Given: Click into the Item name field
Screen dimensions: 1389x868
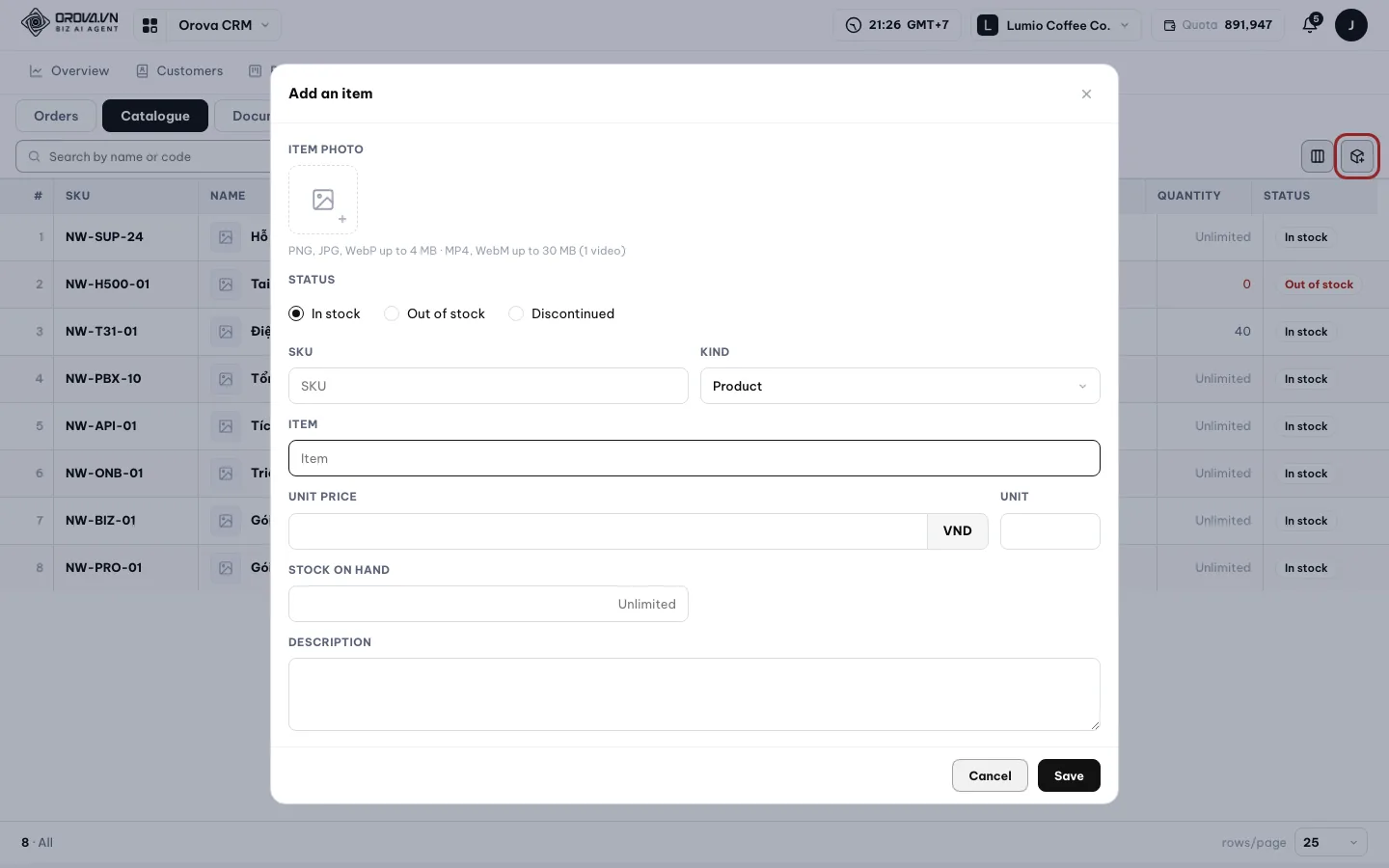Looking at the screenshot, I should [x=694, y=458].
